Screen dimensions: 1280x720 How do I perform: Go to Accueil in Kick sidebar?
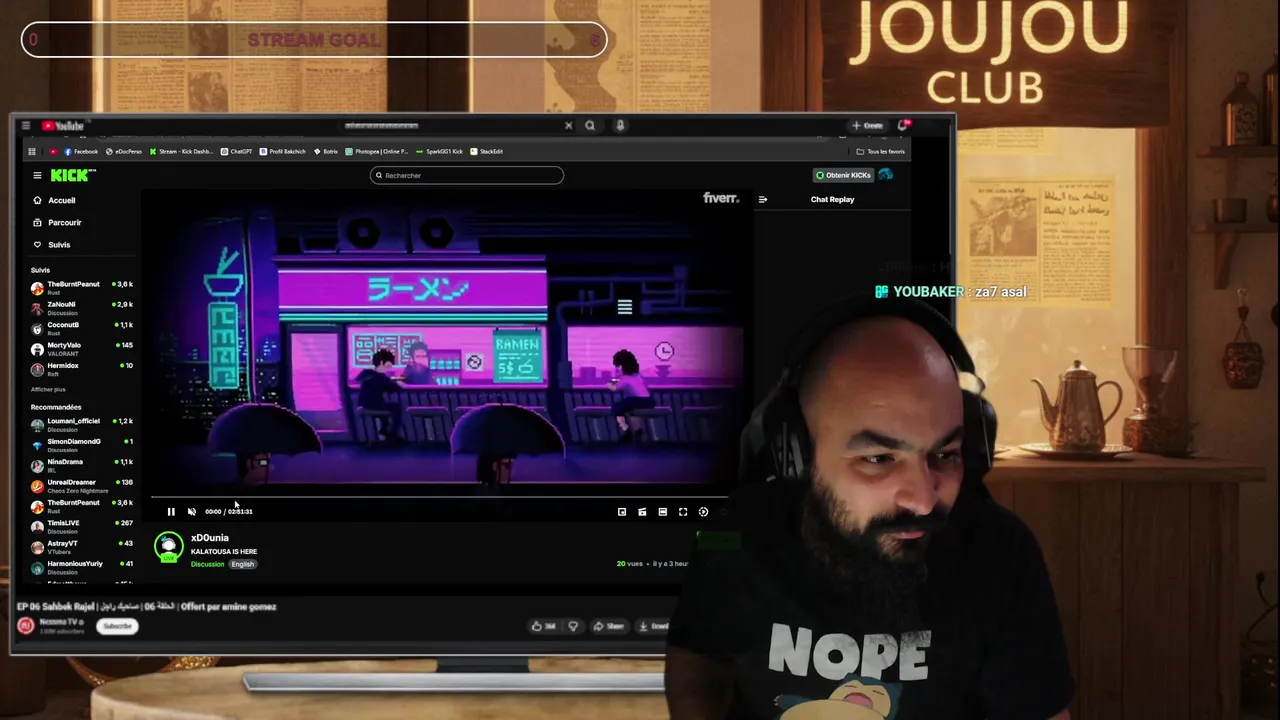[x=54, y=200]
